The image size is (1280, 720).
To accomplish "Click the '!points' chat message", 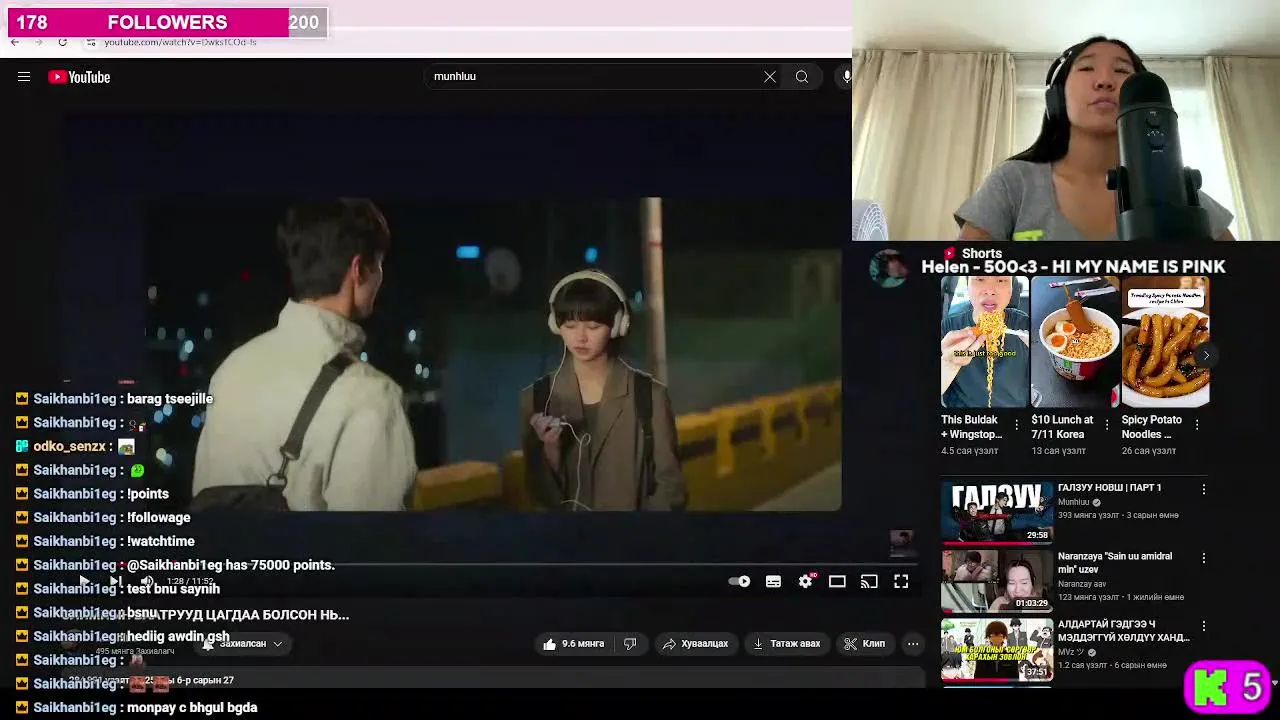I will 148,494.
